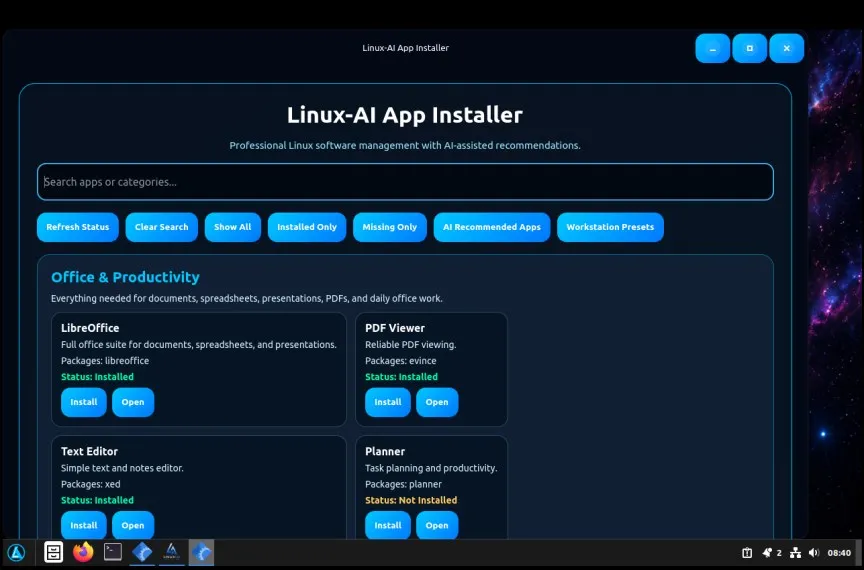Click Install for LibreOffice
This screenshot has height=570, width=864.
84,402
